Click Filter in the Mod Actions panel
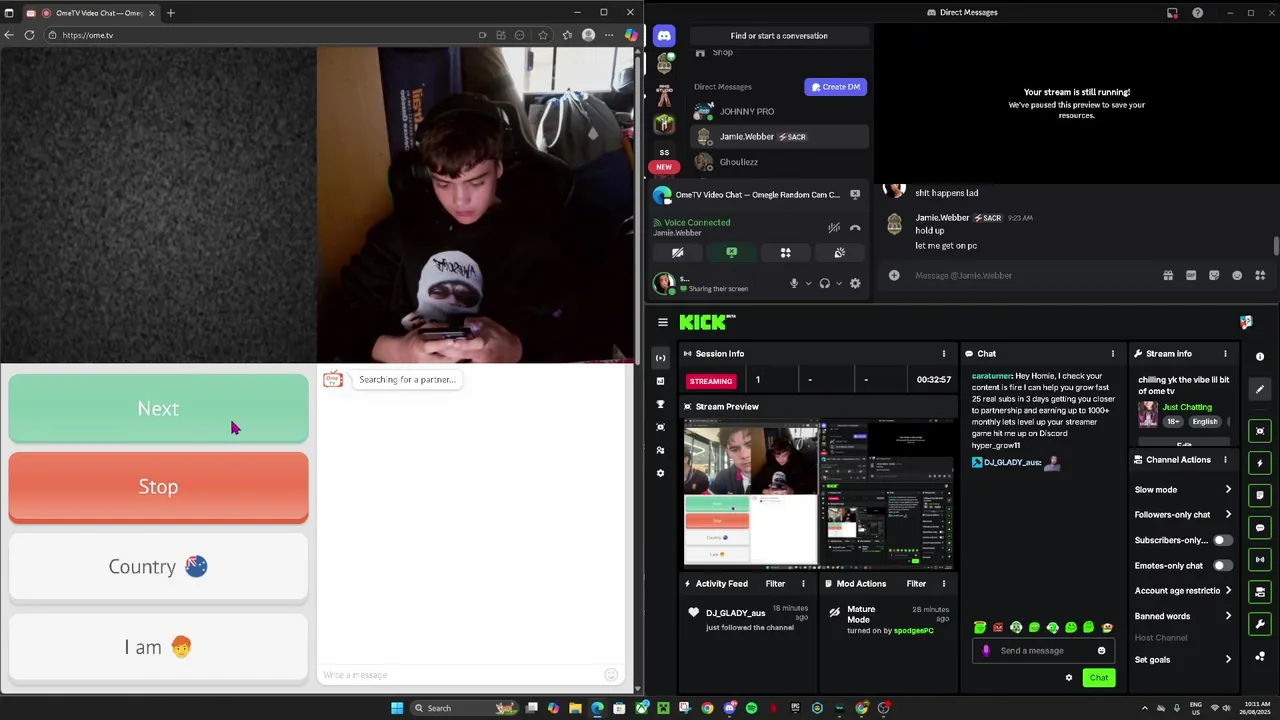This screenshot has height=720, width=1280. click(x=916, y=584)
